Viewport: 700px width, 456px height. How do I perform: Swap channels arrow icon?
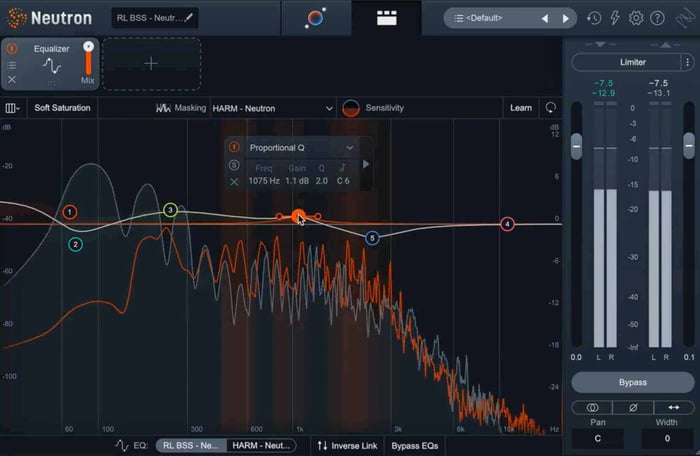click(x=674, y=407)
